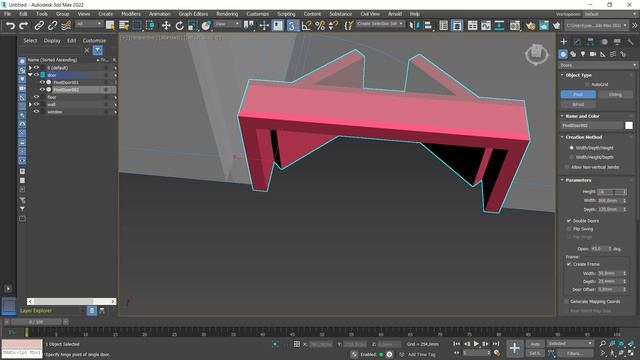Toggle visibility eye of PivotDoor001
This screenshot has width=640, height=360.
(x=42, y=82)
